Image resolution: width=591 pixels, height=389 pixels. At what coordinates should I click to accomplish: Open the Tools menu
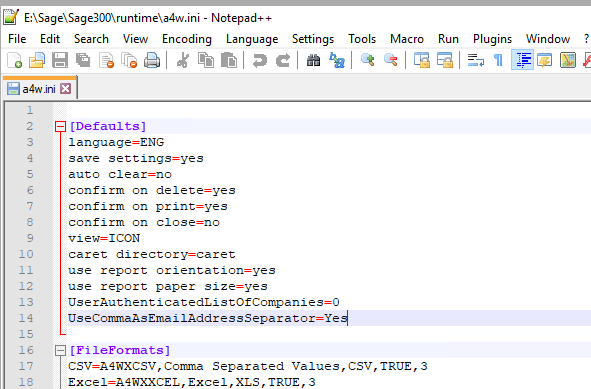click(362, 39)
